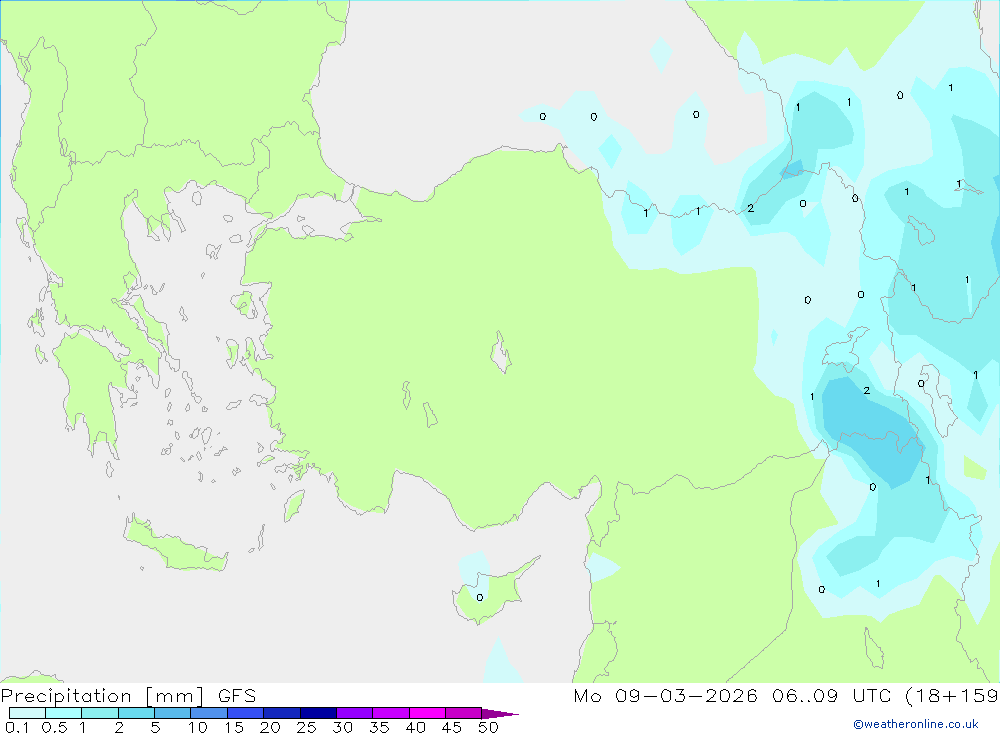
Task: Click the "GFS" model label
Action: [237, 696]
